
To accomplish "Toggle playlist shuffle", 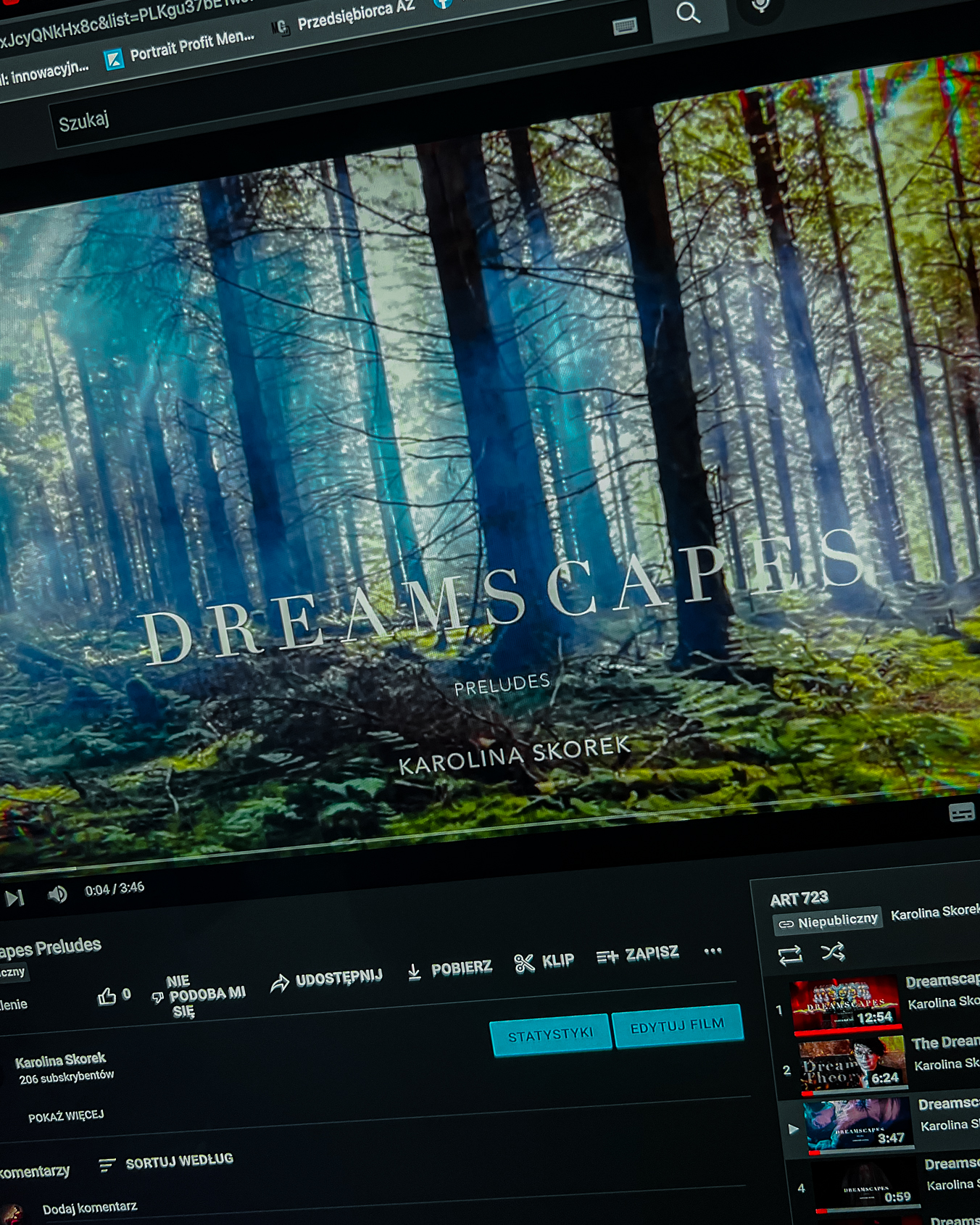I will 833,952.
